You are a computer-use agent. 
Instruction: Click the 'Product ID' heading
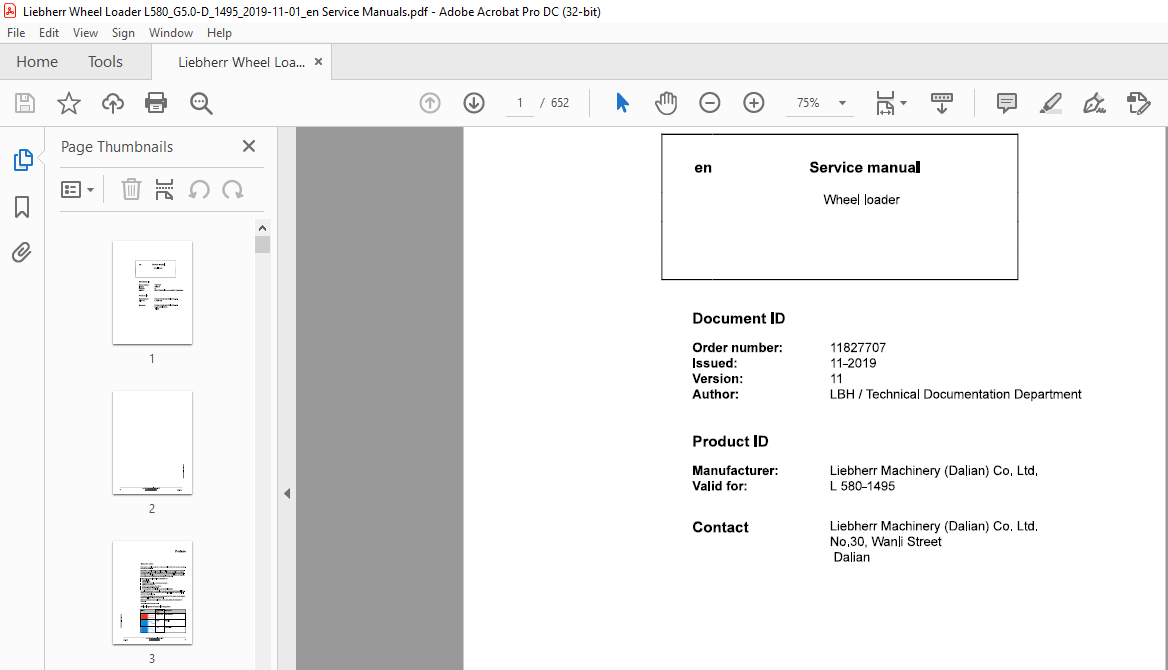click(730, 441)
